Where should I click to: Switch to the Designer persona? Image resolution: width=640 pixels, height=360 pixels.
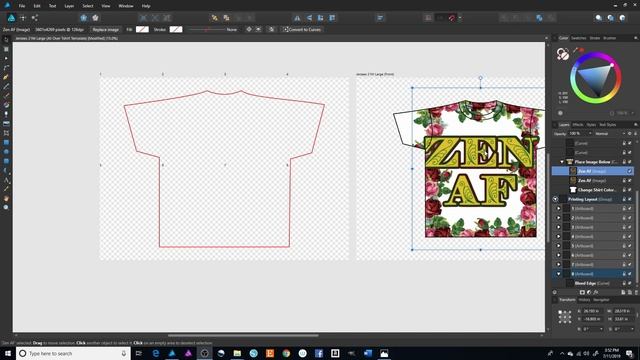[x=11, y=18]
